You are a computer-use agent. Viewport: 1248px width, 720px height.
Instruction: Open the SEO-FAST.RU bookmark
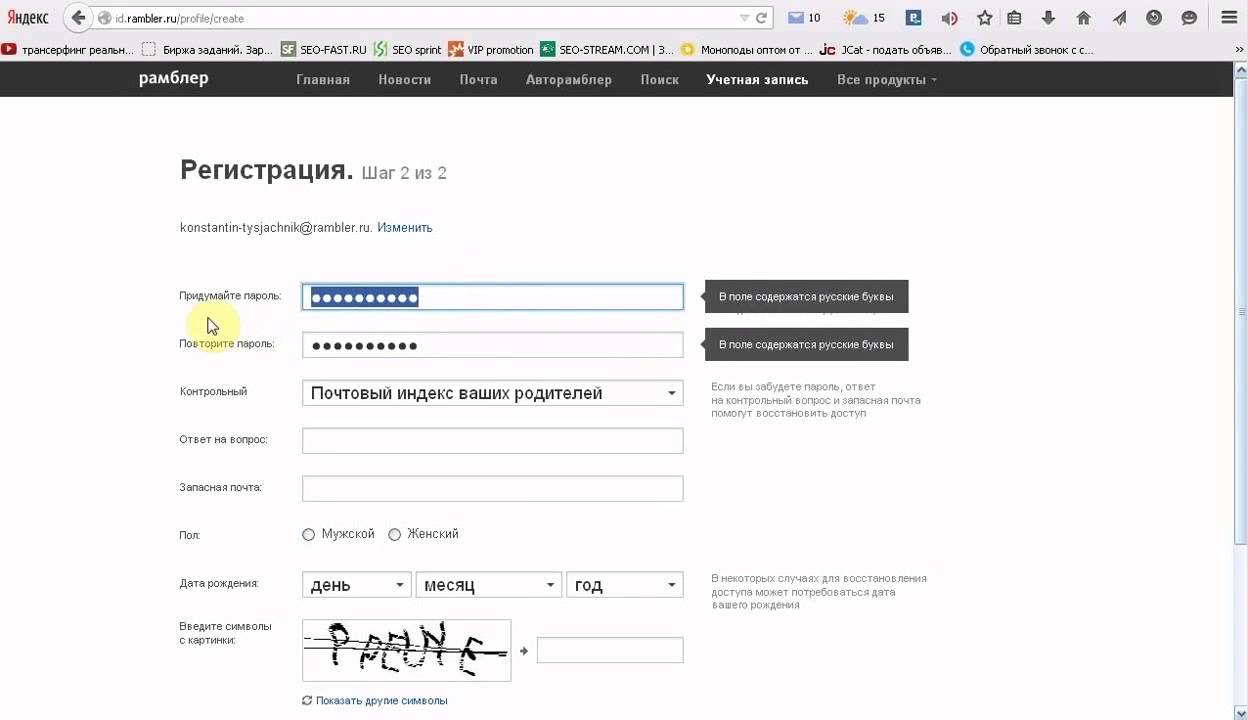[323, 49]
